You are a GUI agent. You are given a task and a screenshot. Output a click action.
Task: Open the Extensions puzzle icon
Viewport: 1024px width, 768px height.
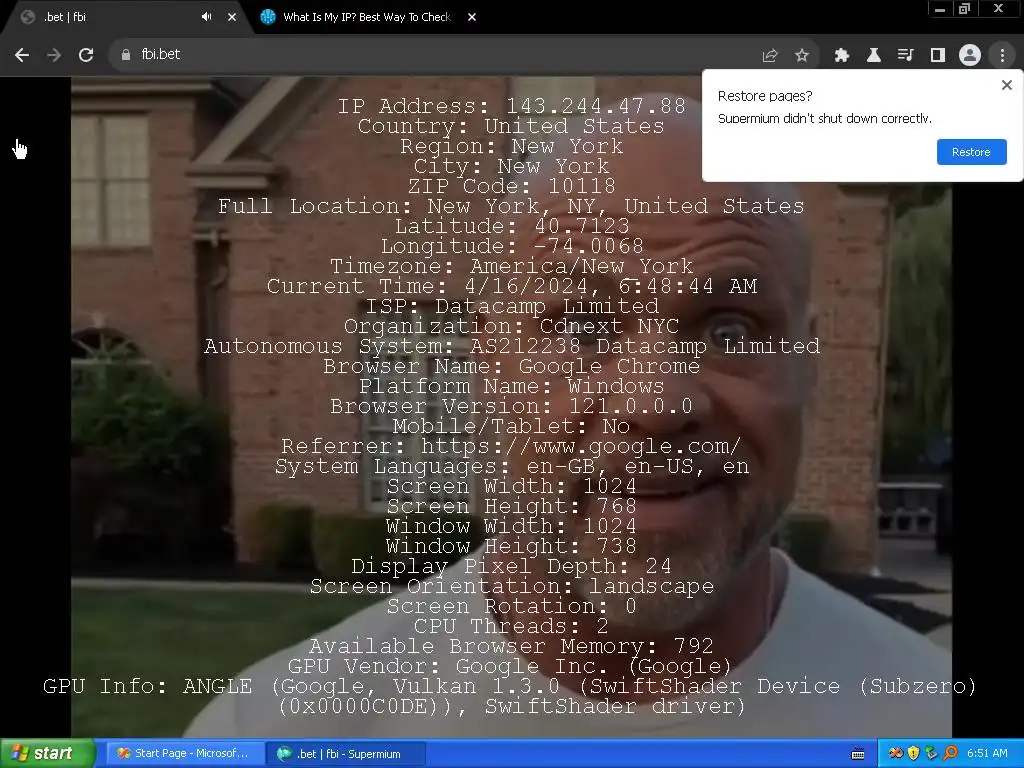tap(842, 56)
